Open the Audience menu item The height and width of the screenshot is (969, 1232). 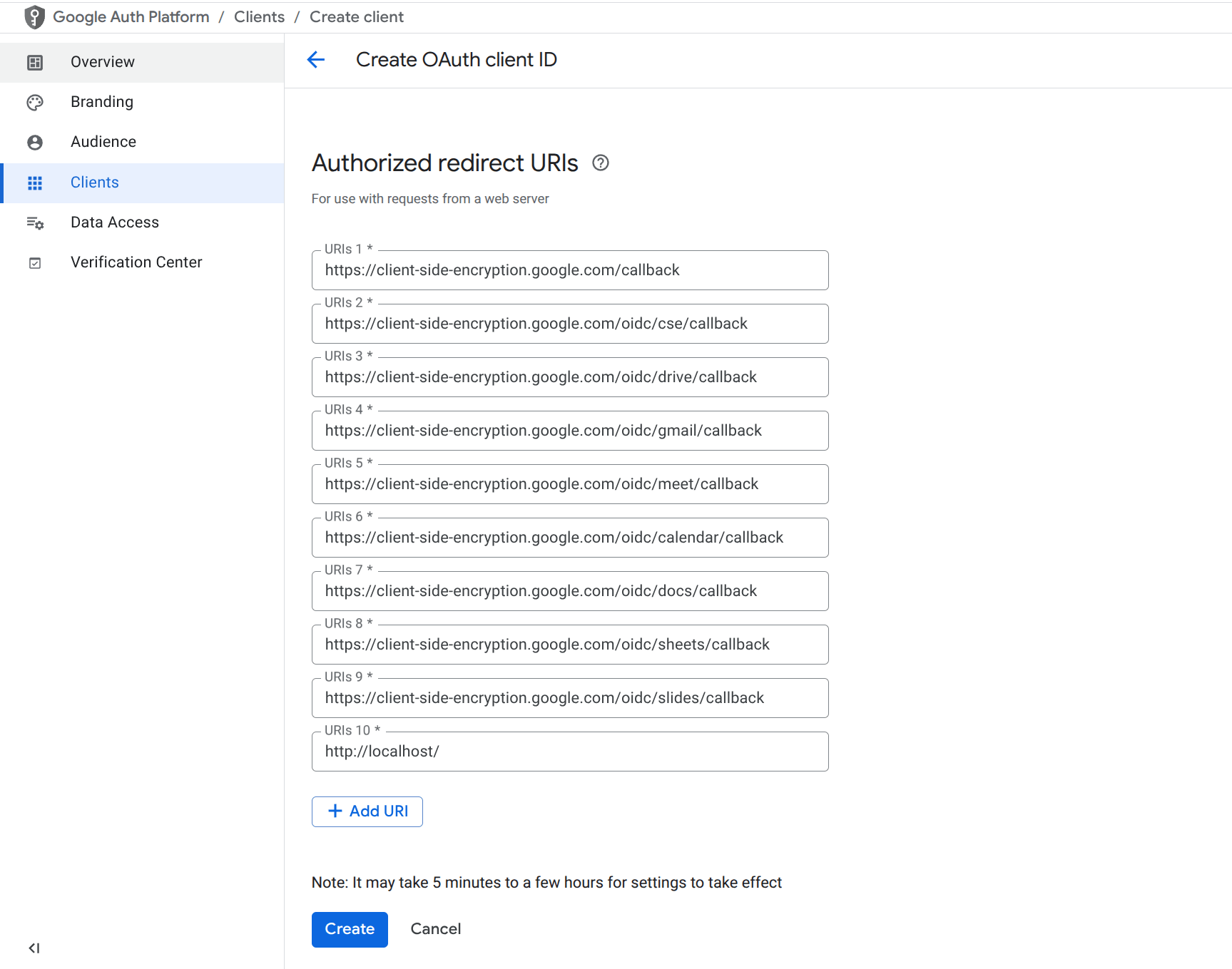point(142,142)
